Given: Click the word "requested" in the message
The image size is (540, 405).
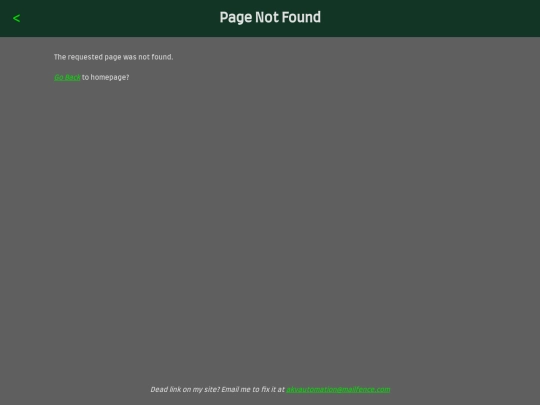Looking at the screenshot, I should click(x=85, y=57).
